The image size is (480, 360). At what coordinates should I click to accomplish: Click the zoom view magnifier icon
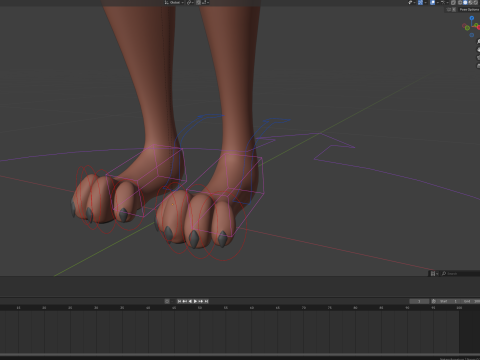tap(479, 41)
